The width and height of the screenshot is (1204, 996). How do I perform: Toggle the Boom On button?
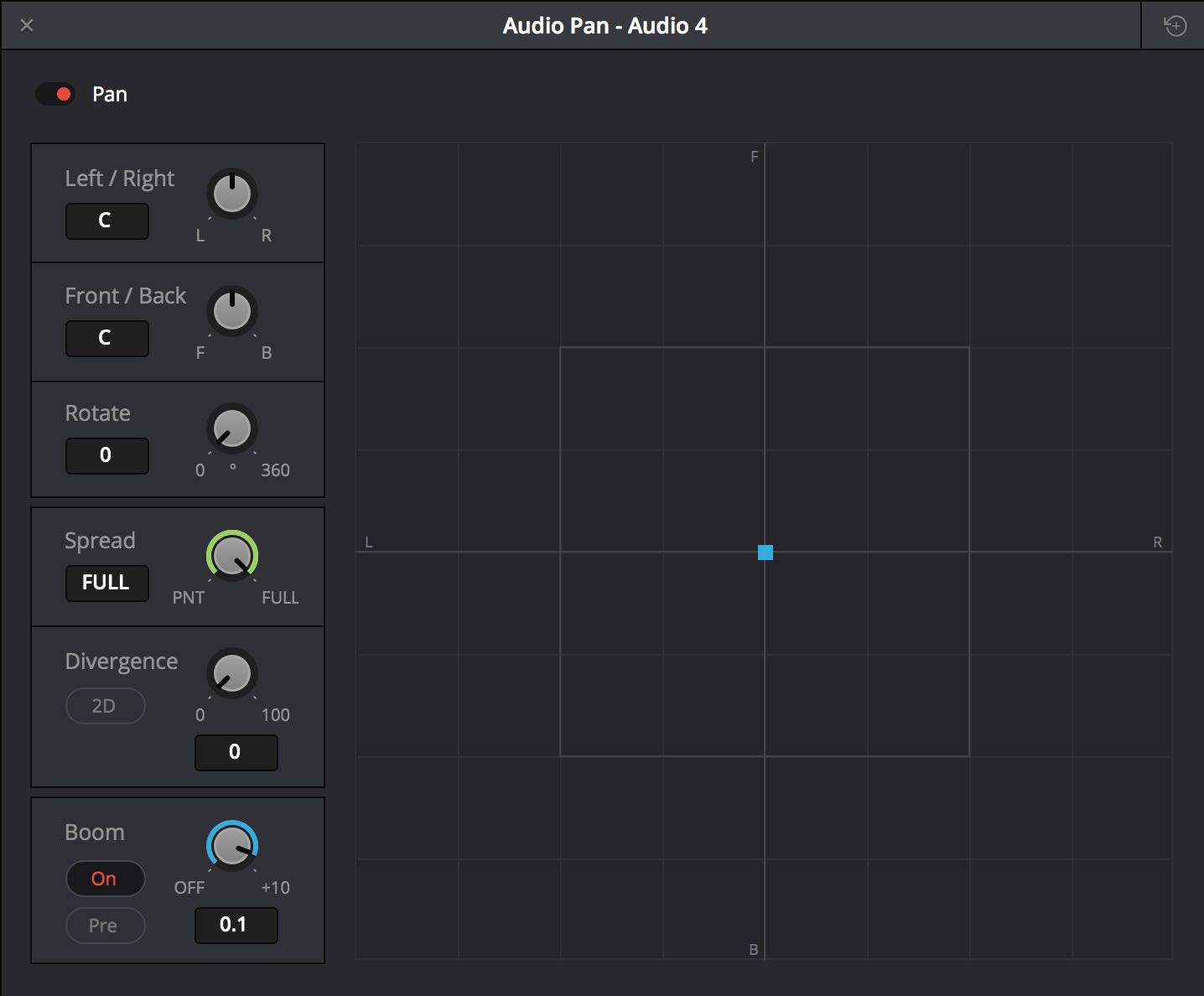tap(105, 879)
